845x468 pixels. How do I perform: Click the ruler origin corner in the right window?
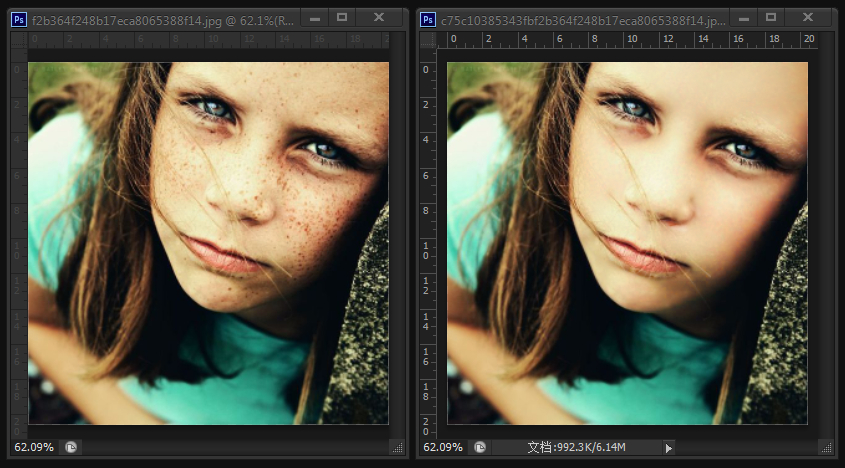428,39
